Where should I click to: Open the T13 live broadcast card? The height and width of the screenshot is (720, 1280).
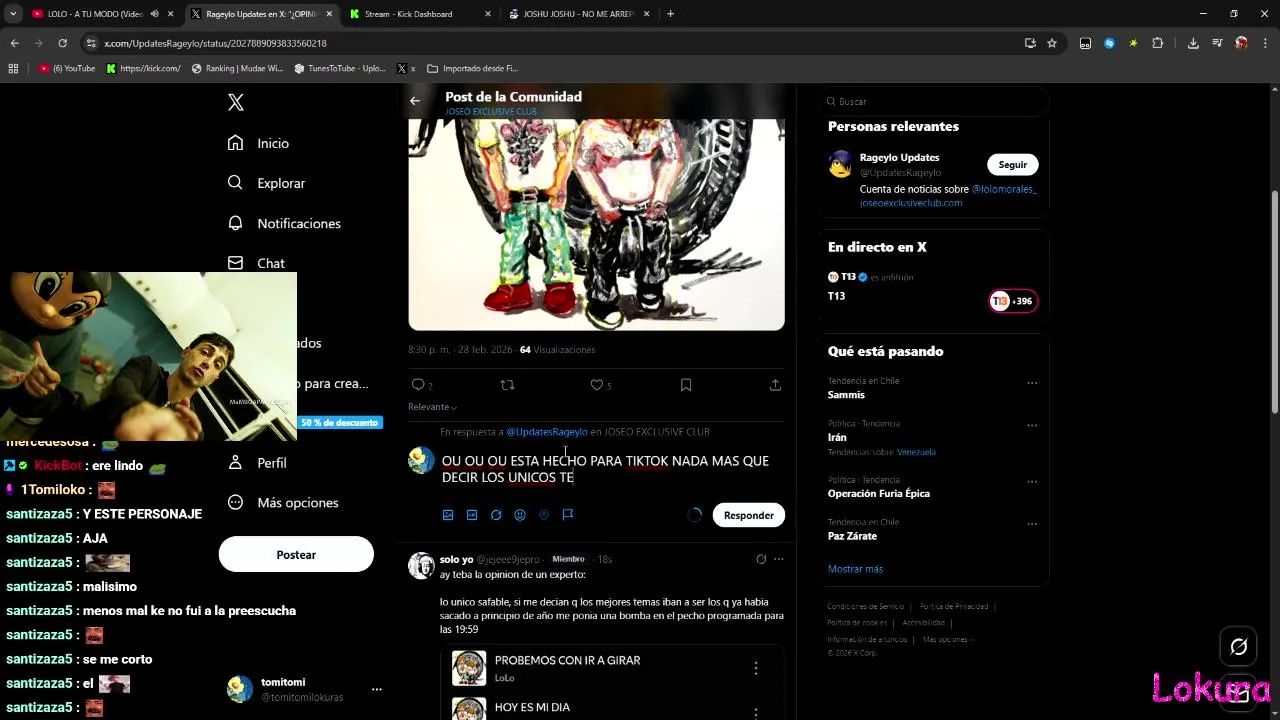(x=933, y=288)
